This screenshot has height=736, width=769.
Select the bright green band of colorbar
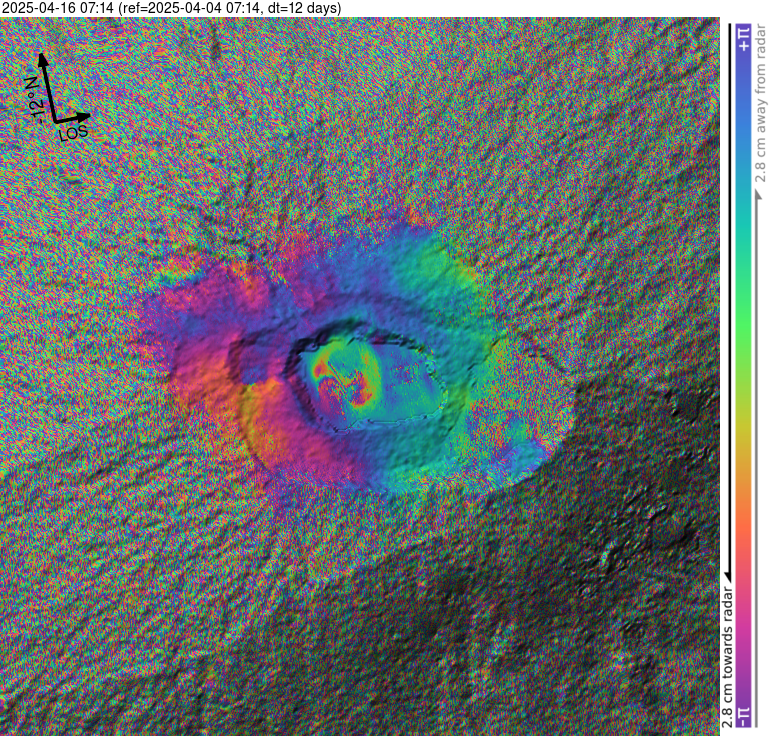coord(742,320)
